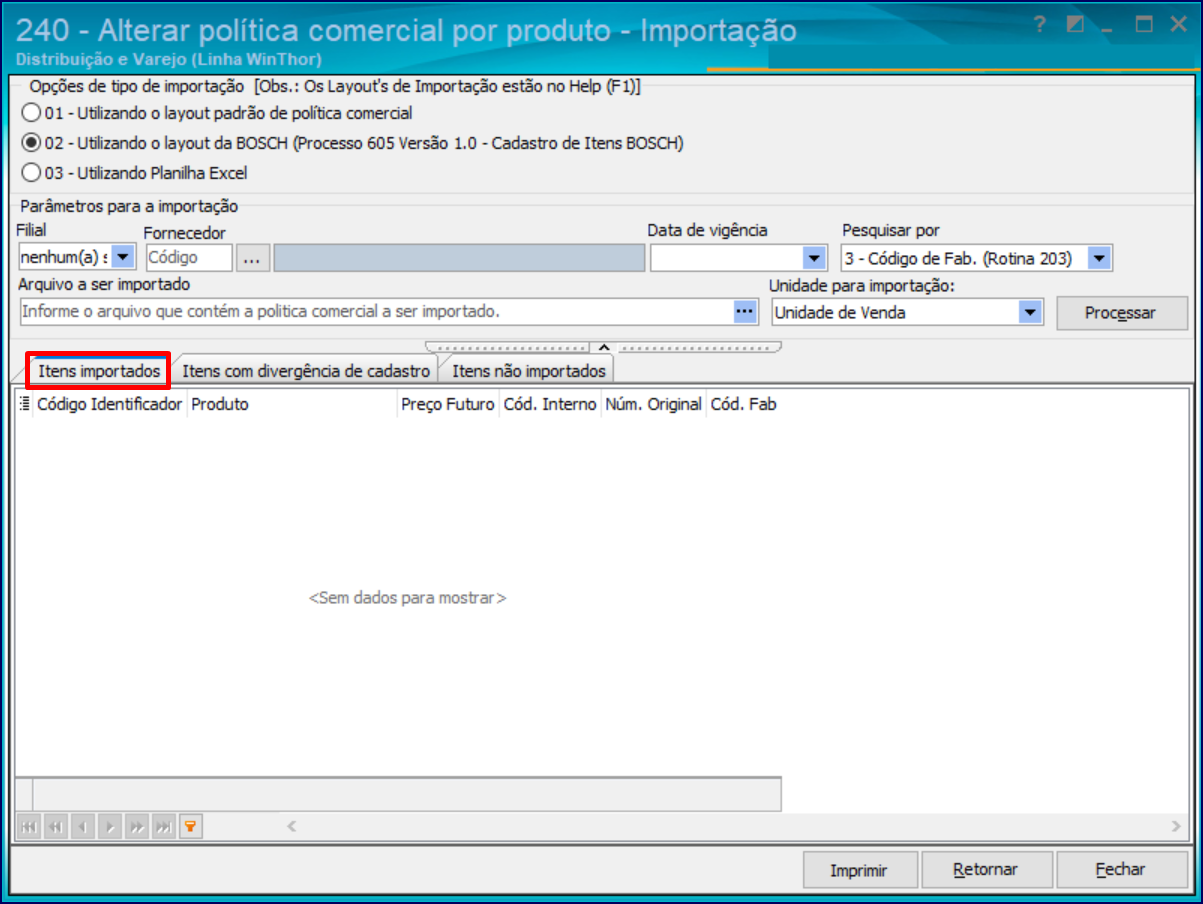Click next page navigation icon

coord(137,826)
